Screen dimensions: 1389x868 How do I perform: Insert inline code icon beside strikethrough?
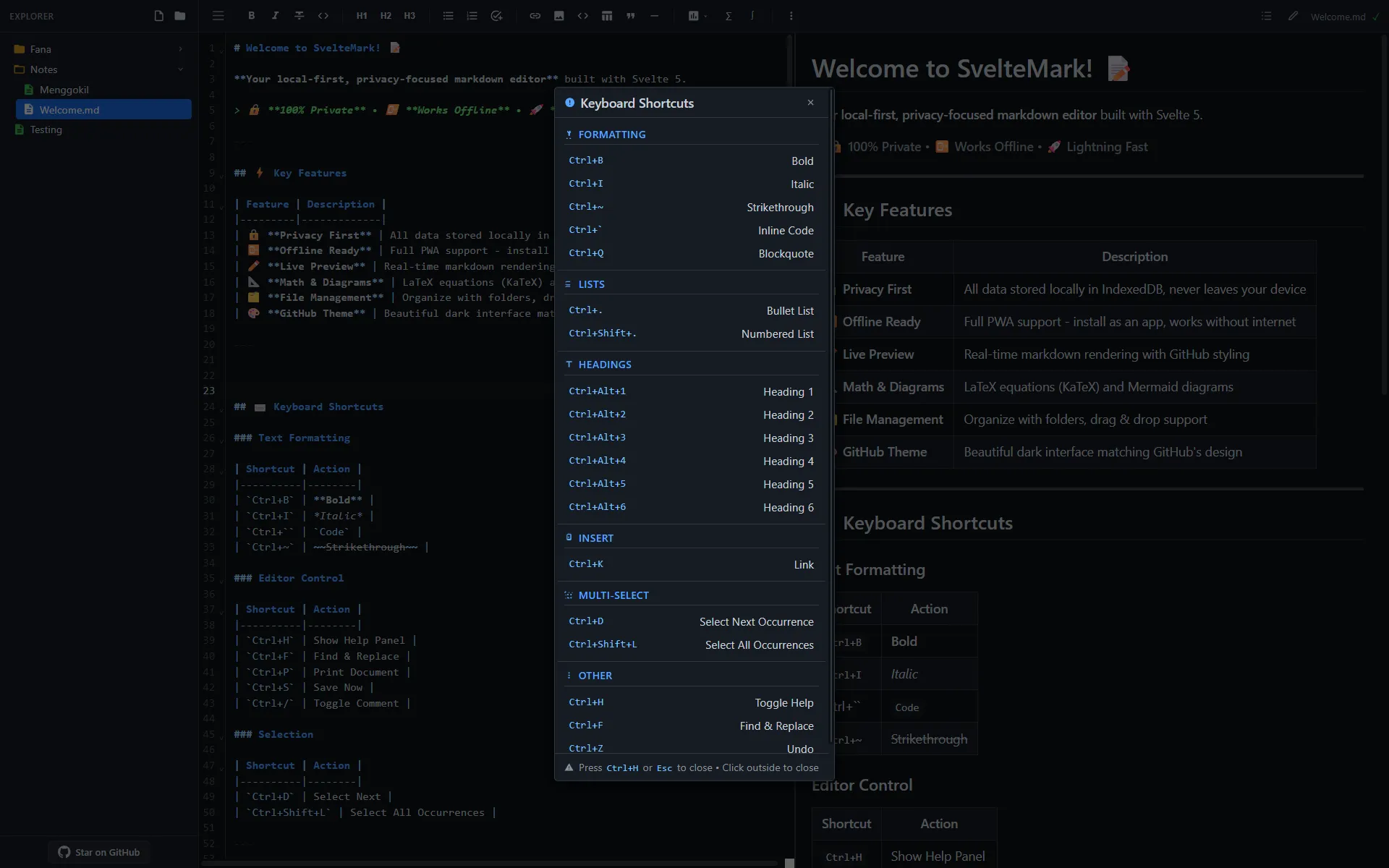tap(323, 16)
